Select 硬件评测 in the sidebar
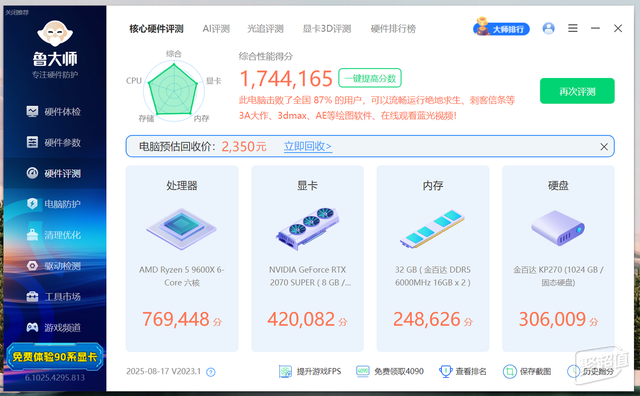The width and height of the screenshot is (640, 396). 54,173
